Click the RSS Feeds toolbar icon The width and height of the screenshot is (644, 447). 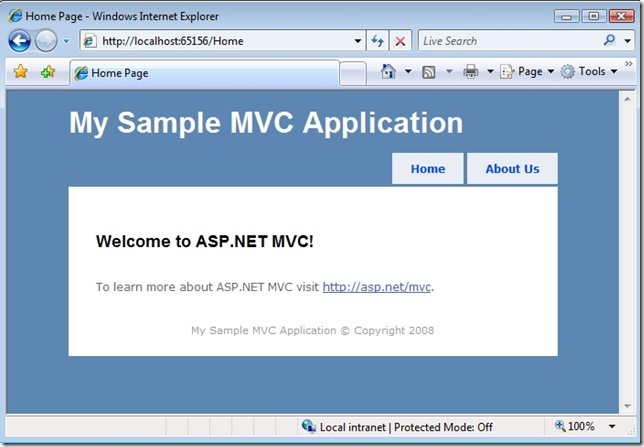click(x=429, y=72)
